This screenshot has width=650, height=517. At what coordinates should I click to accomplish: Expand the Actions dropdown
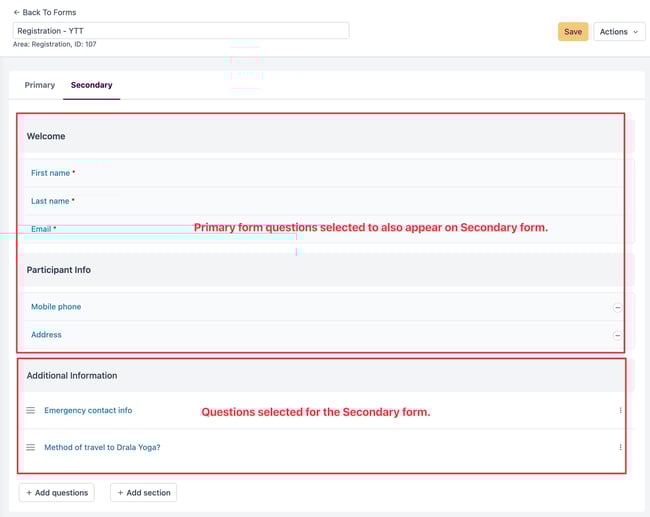point(619,32)
